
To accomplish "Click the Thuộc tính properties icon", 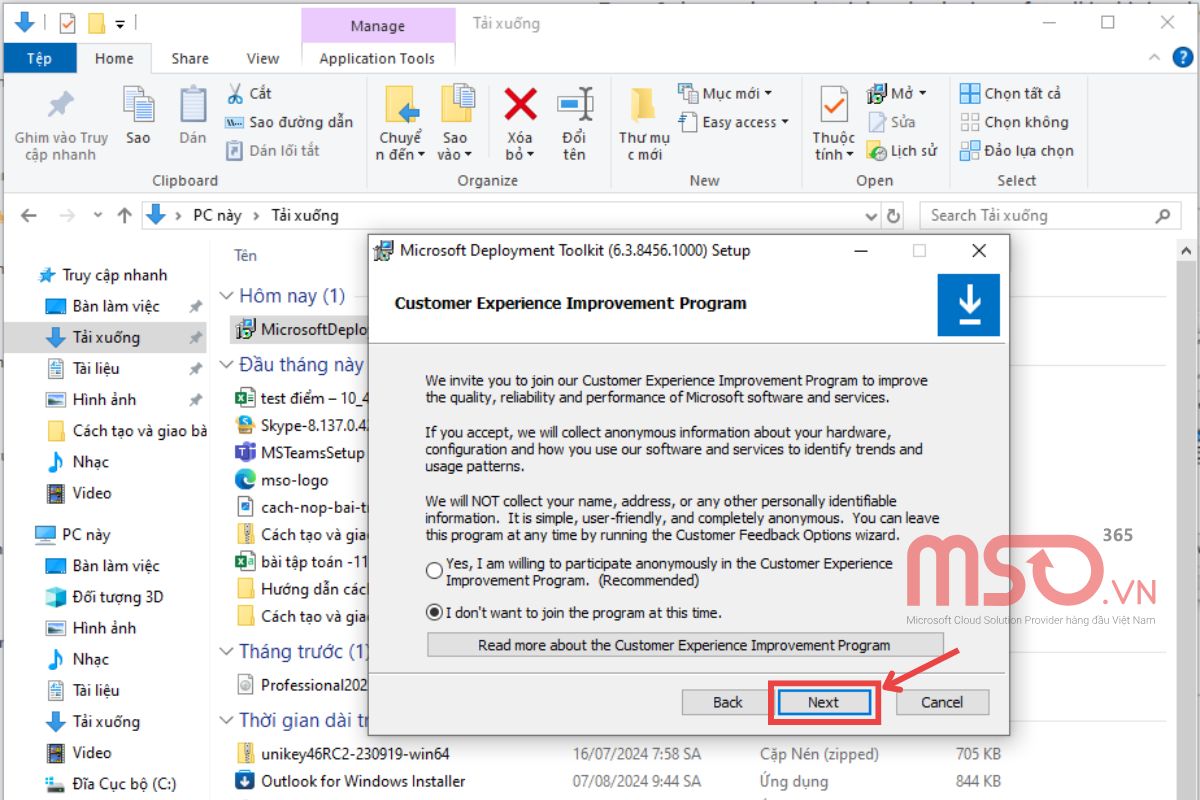I will tap(833, 105).
